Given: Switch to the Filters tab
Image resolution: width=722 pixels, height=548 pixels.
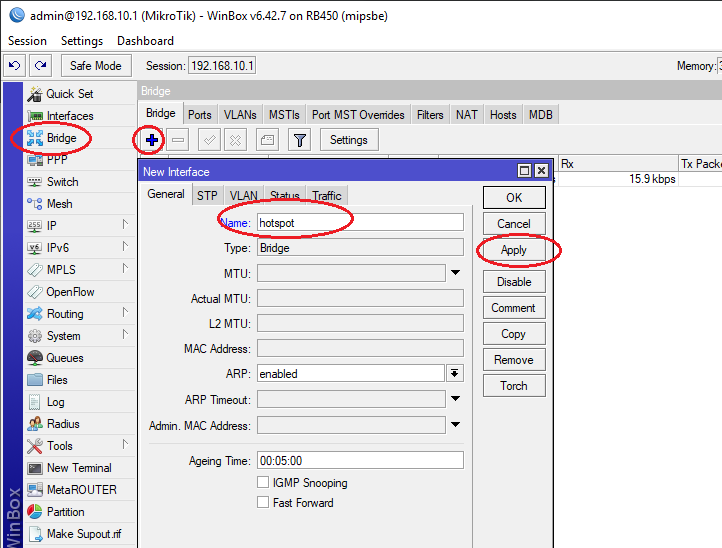Looking at the screenshot, I should [x=430, y=115].
